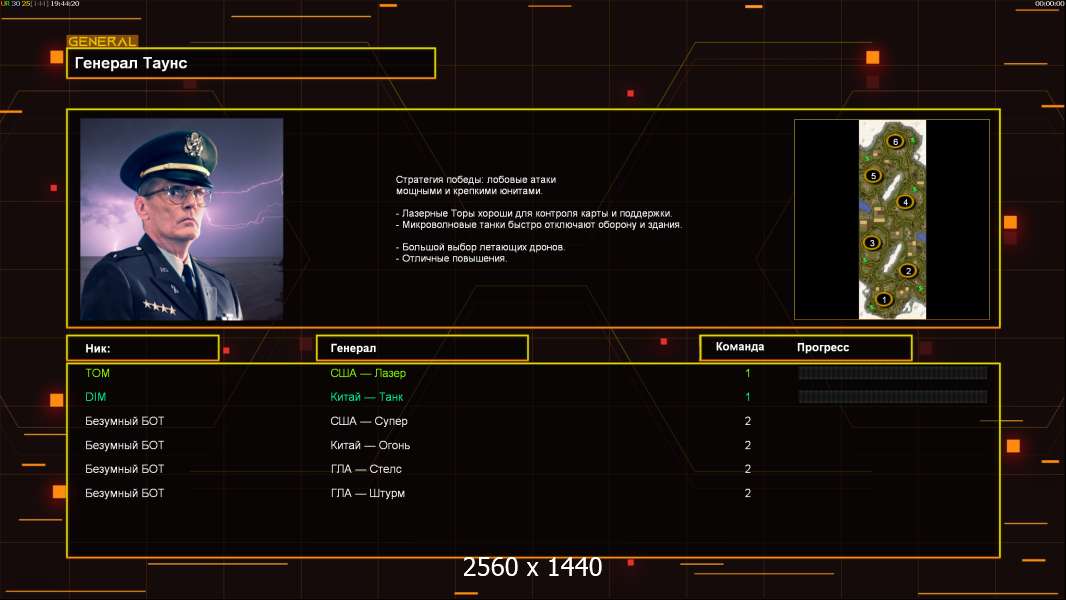The width and height of the screenshot is (1066, 600).
Task: Click start position marker 5 on map
Action: (874, 175)
